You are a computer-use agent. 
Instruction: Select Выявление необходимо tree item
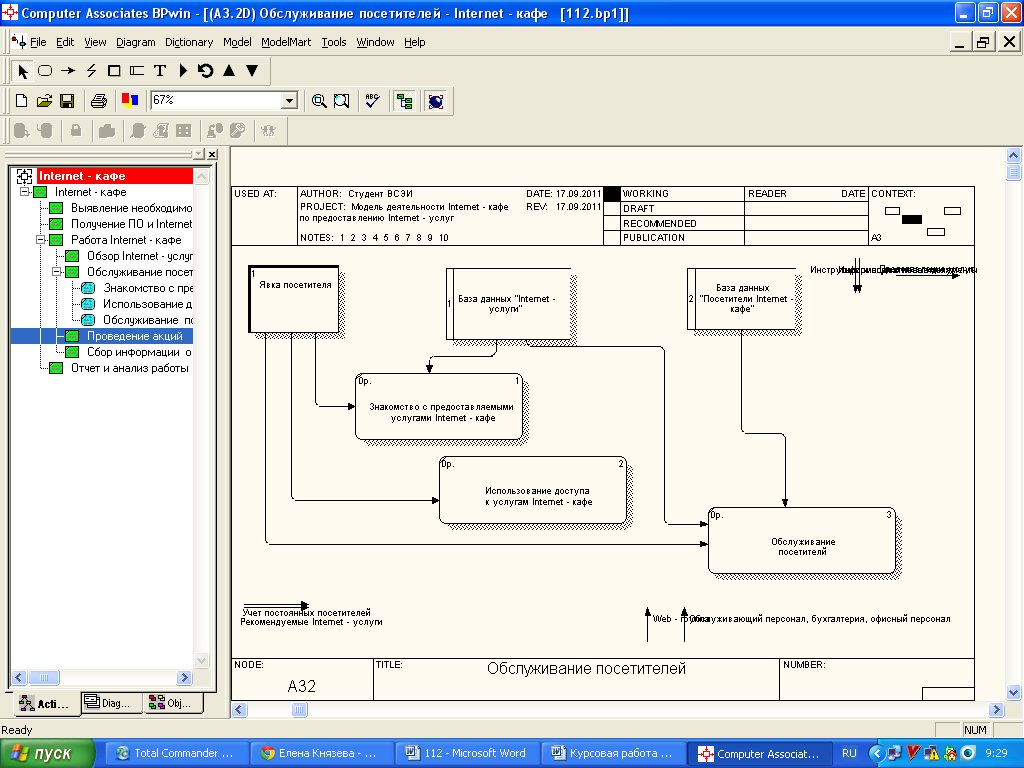pyautogui.click(x=131, y=208)
